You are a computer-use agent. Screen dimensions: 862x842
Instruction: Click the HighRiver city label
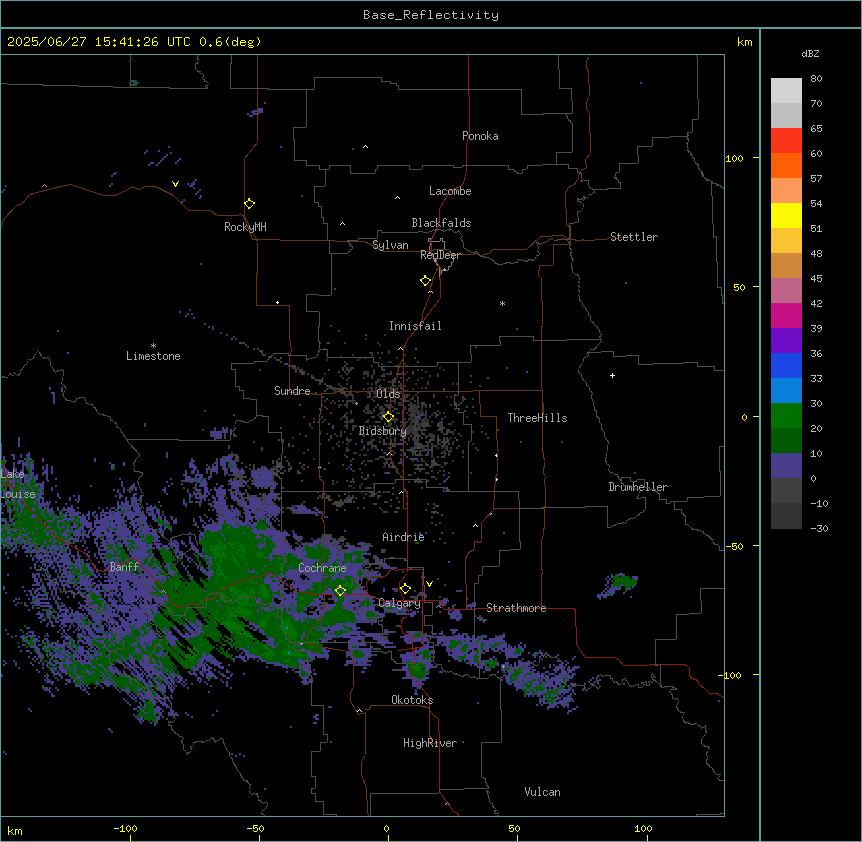click(430, 743)
